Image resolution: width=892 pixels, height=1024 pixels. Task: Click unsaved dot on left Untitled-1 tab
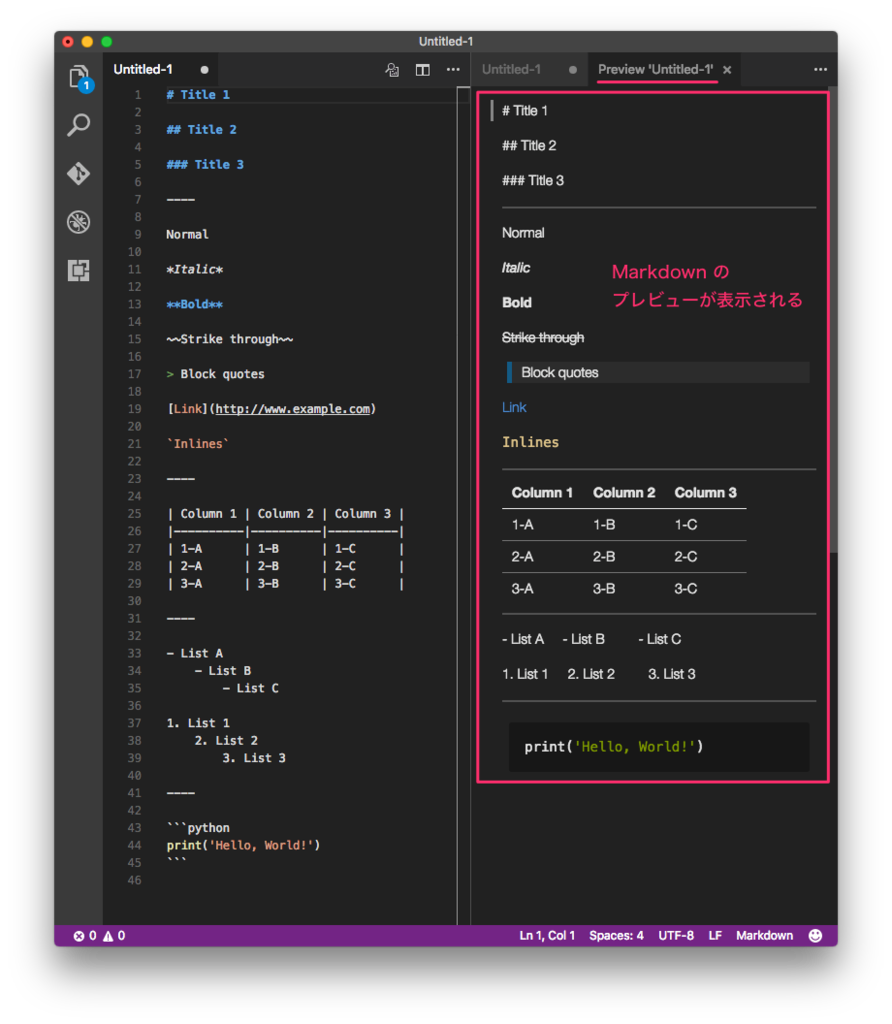[204, 70]
